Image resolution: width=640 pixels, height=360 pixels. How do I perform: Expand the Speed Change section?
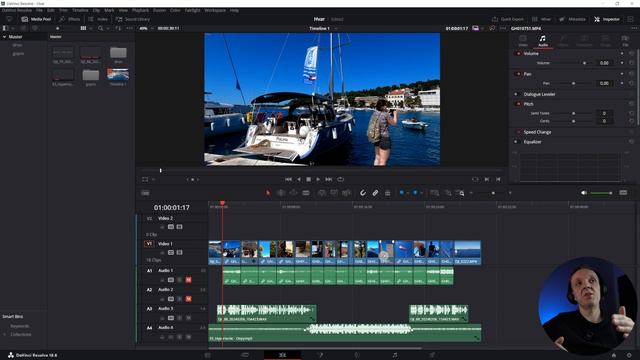click(537, 132)
